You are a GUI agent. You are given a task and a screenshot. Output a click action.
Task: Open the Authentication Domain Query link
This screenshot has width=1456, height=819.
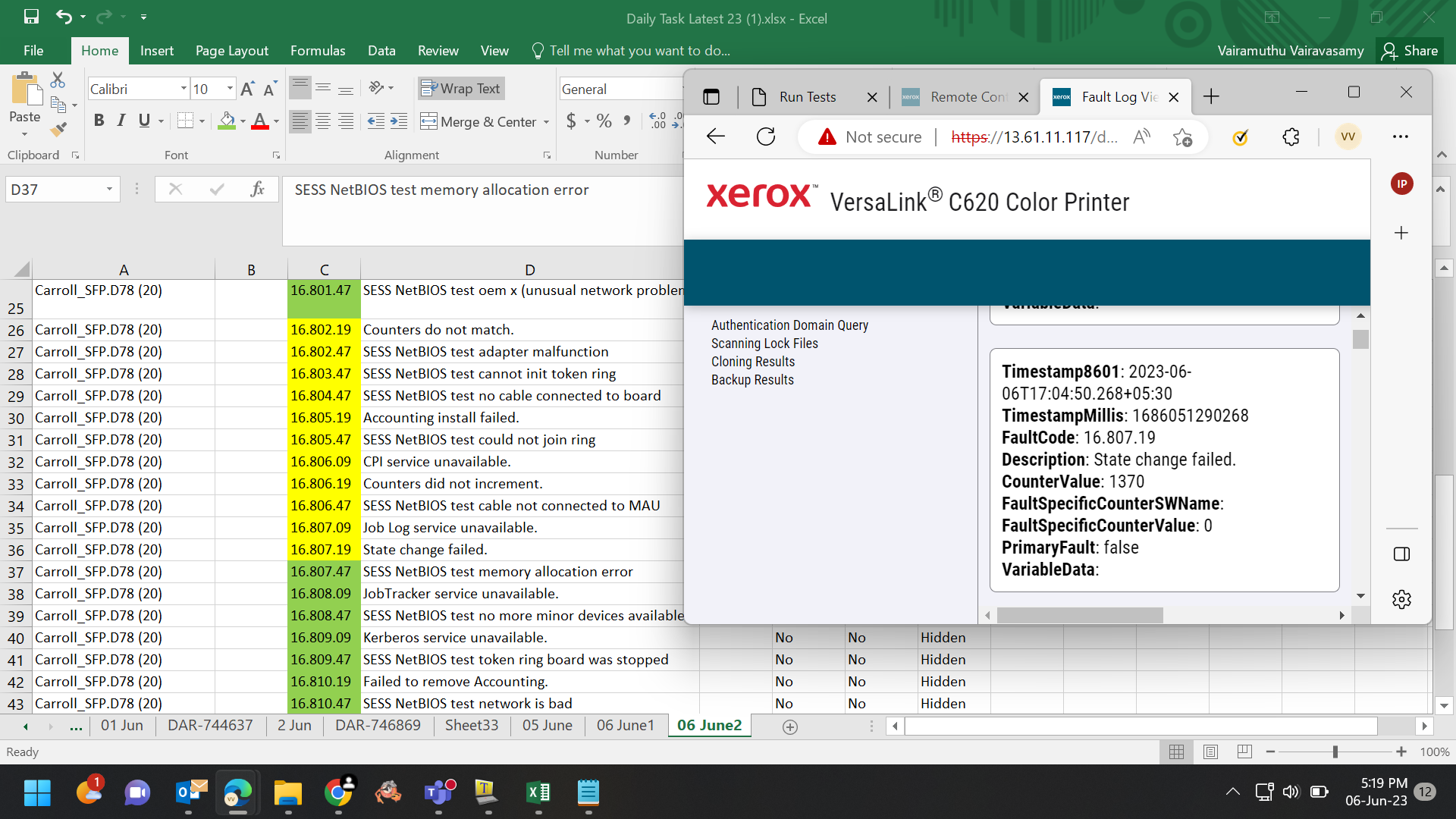[789, 325]
